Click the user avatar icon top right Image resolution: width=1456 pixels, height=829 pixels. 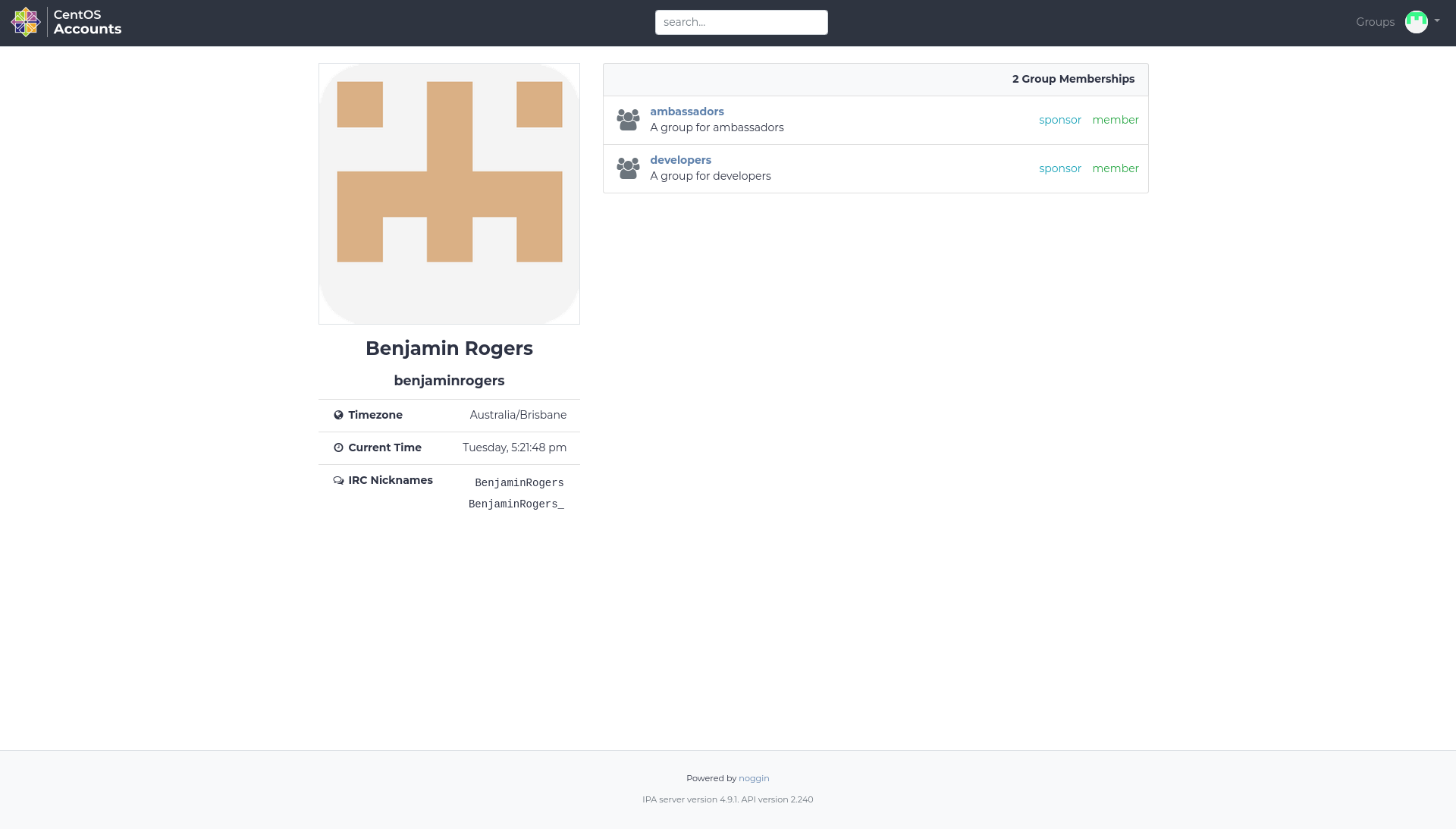1417,22
